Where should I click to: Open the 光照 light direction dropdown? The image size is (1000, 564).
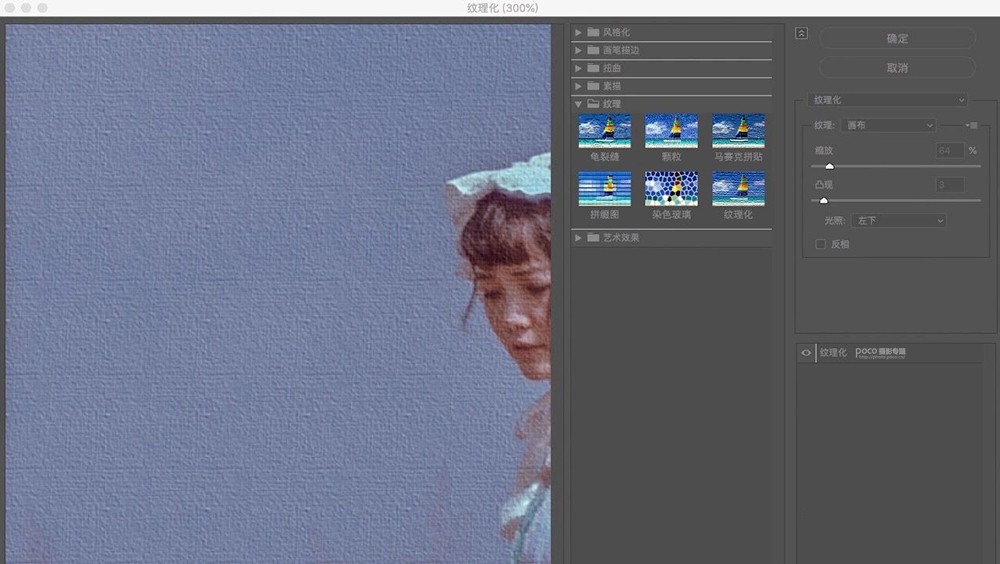[898, 220]
